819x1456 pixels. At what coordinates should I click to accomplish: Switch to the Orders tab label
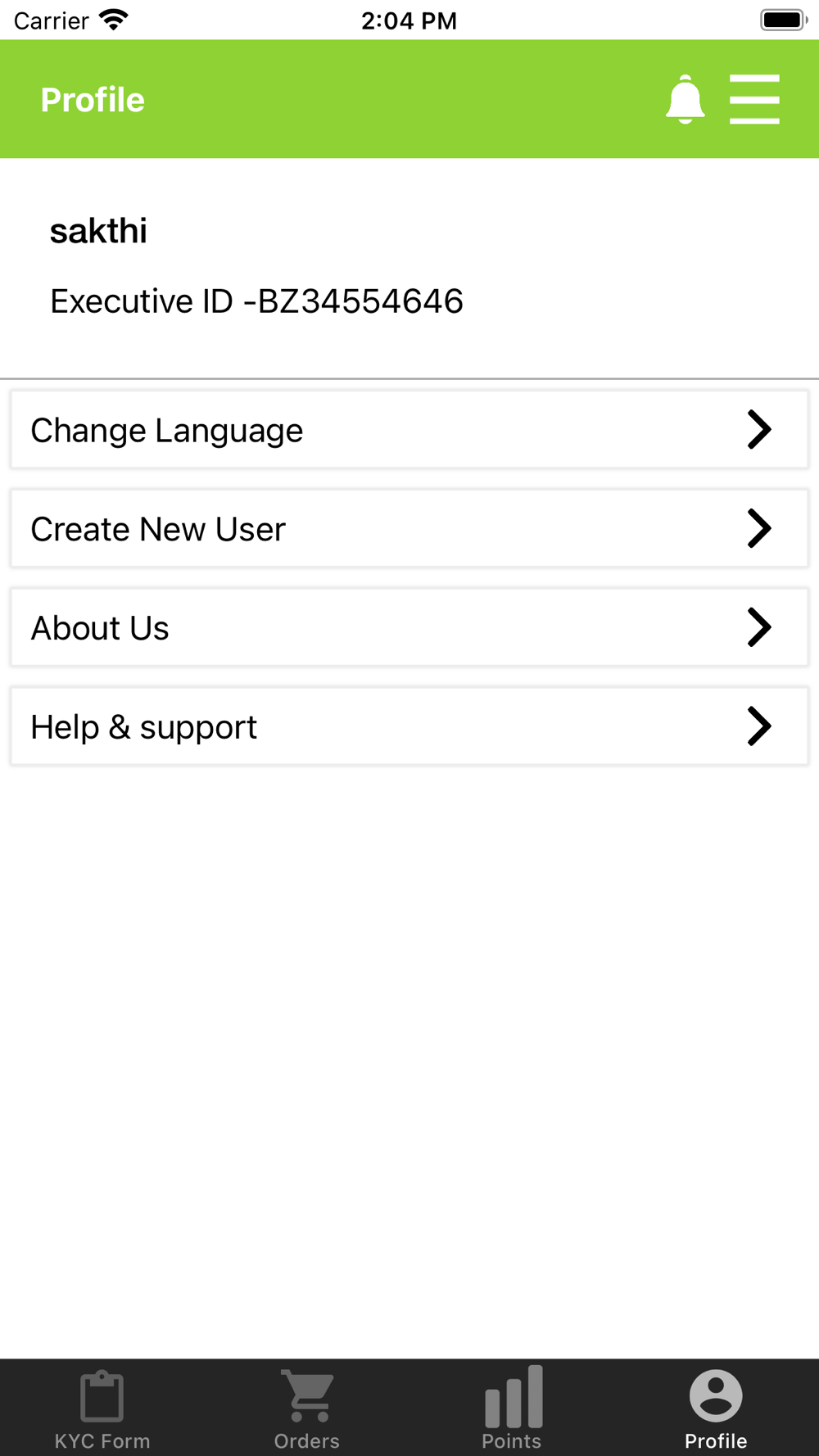[307, 1441]
